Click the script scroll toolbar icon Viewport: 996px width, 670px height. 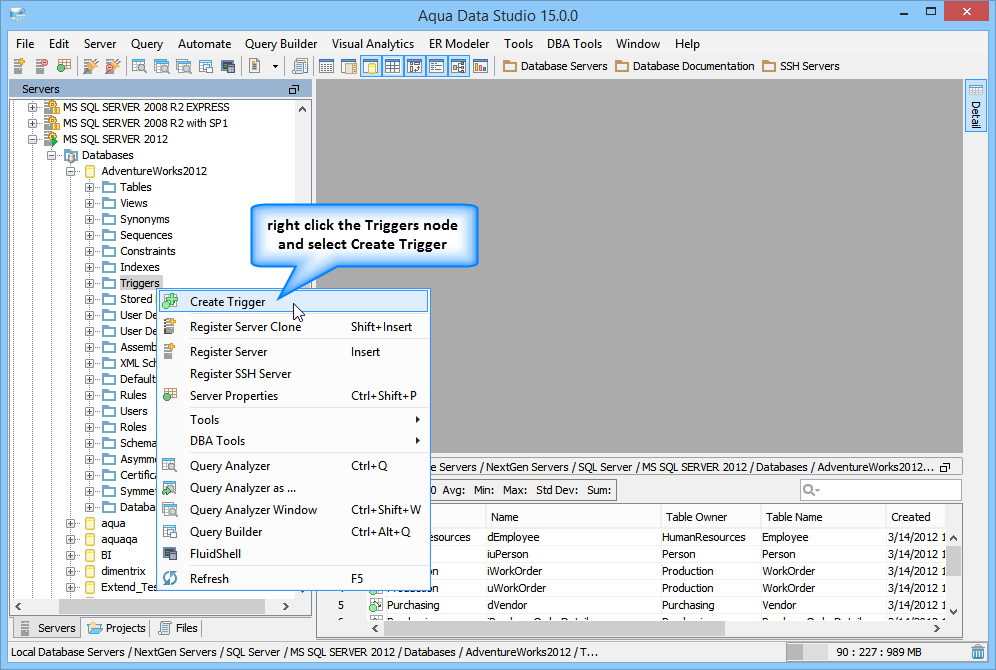coord(300,66)
